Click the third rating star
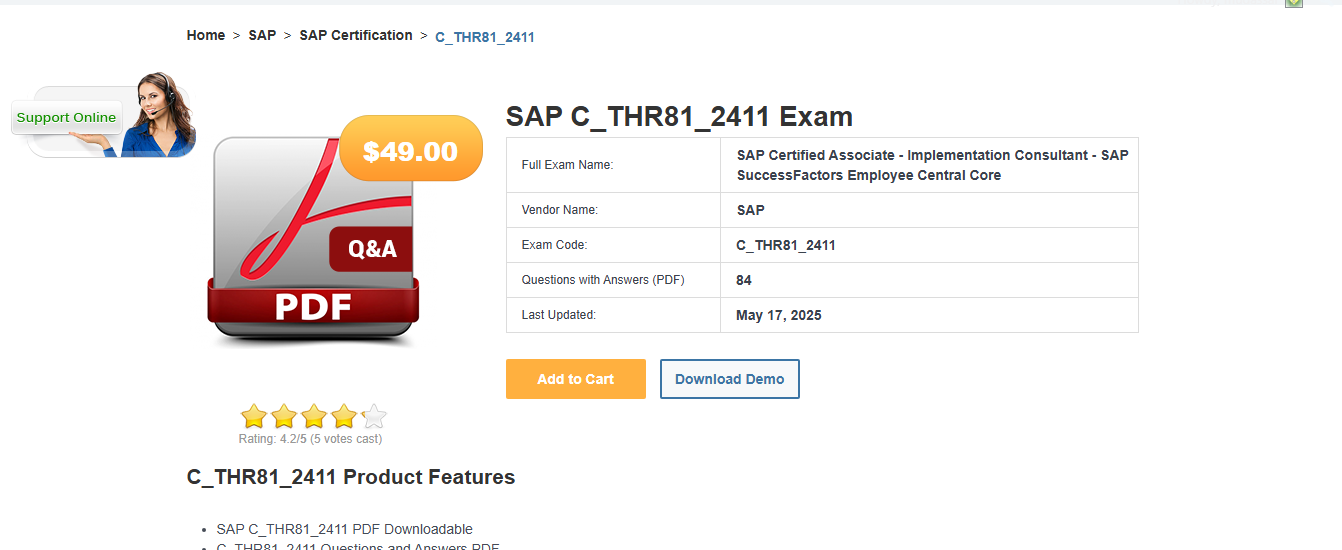1342x550 pixels. coord(314,416)
